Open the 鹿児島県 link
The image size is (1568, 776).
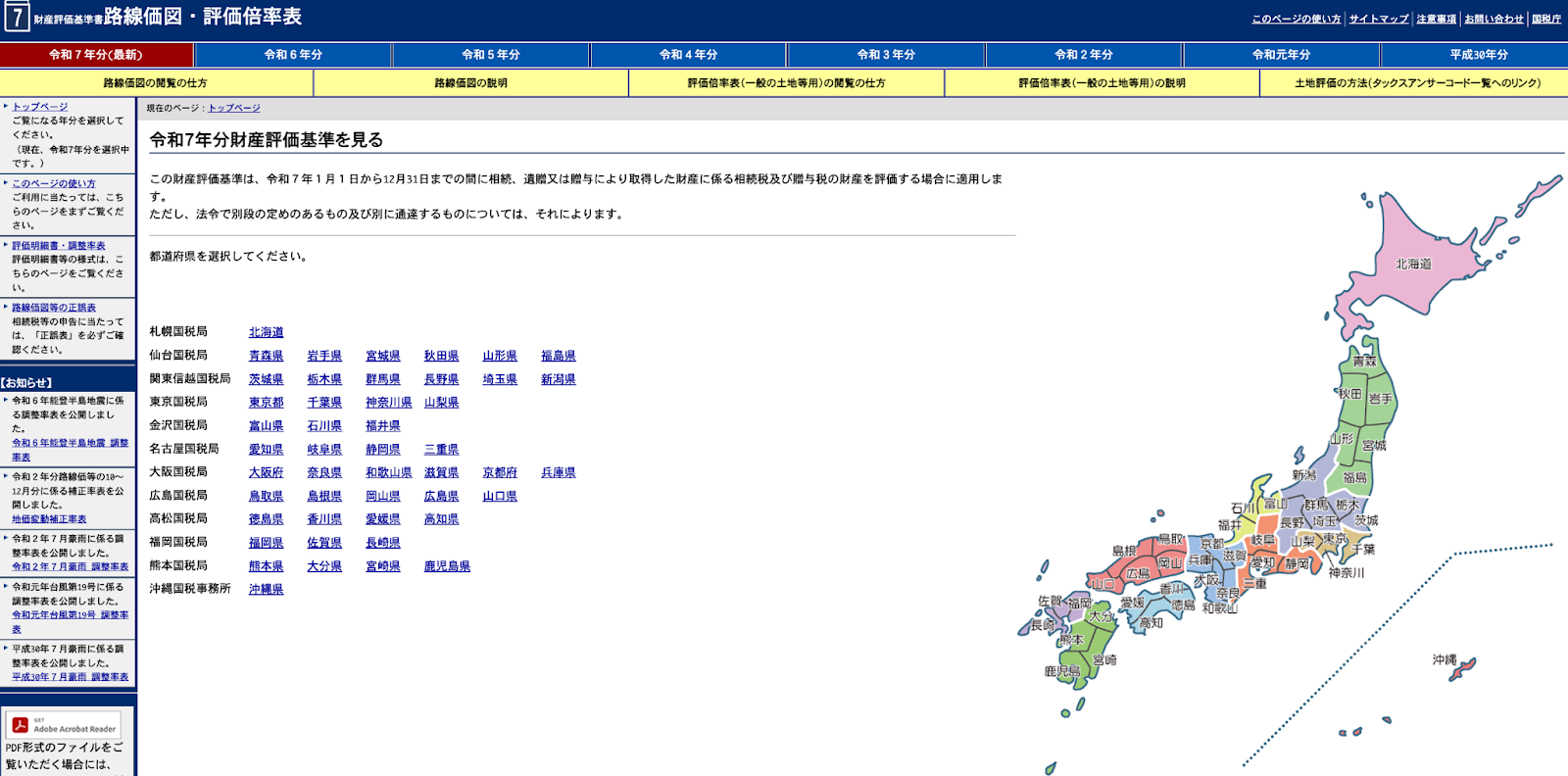447,566
